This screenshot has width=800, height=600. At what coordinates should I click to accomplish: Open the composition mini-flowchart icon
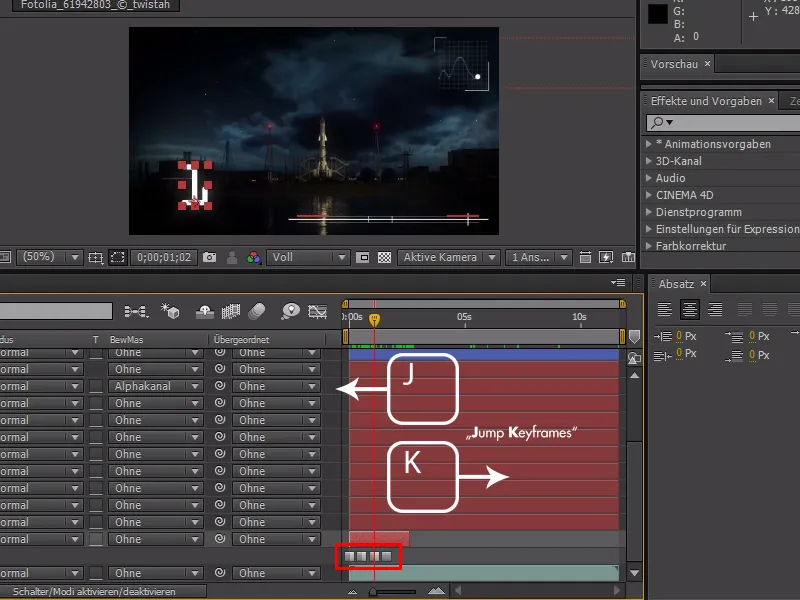136,311
